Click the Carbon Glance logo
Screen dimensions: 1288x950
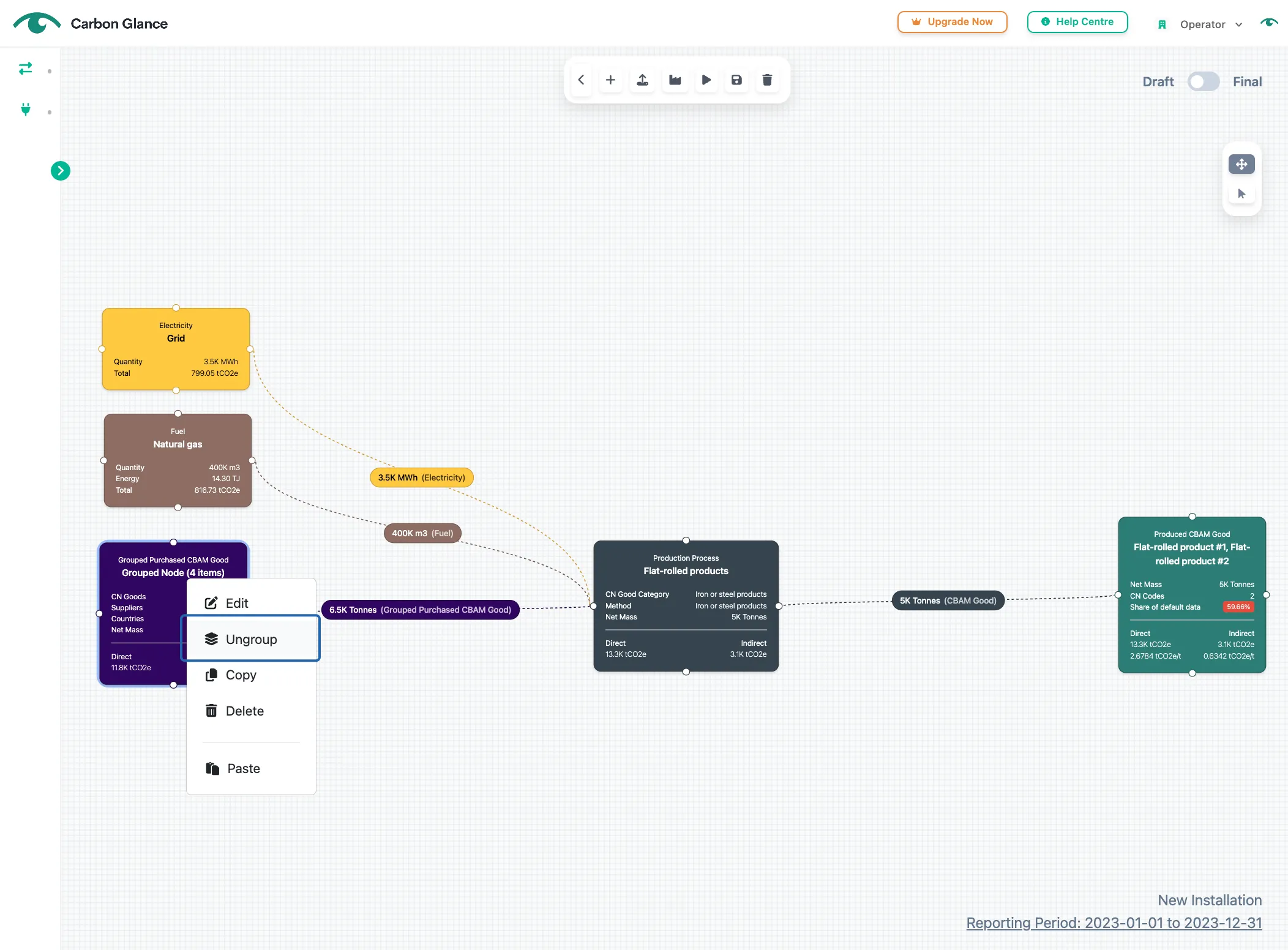click(90, 23)
